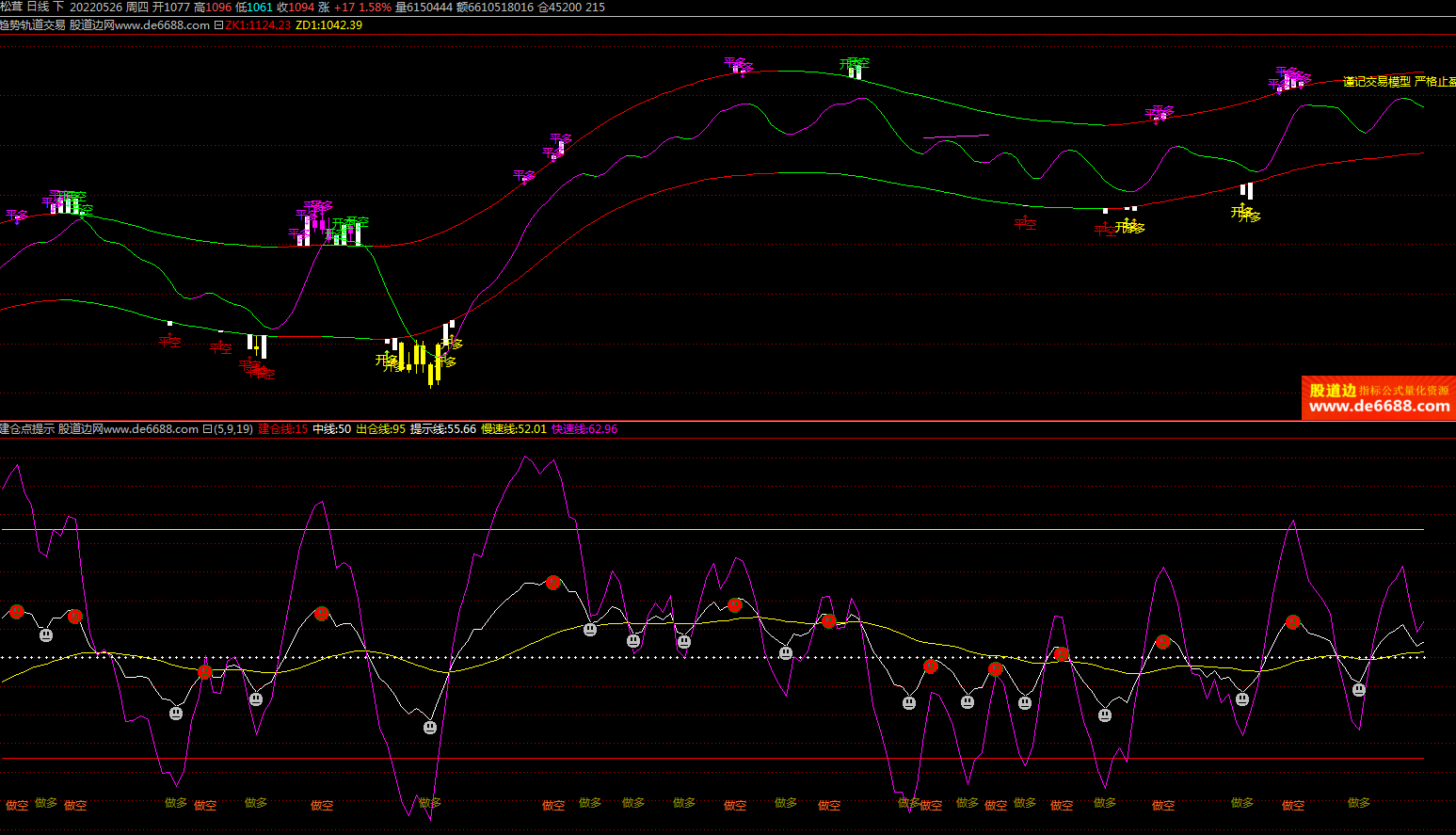Click the red 建仓线:15 legend

pos(283,429)
